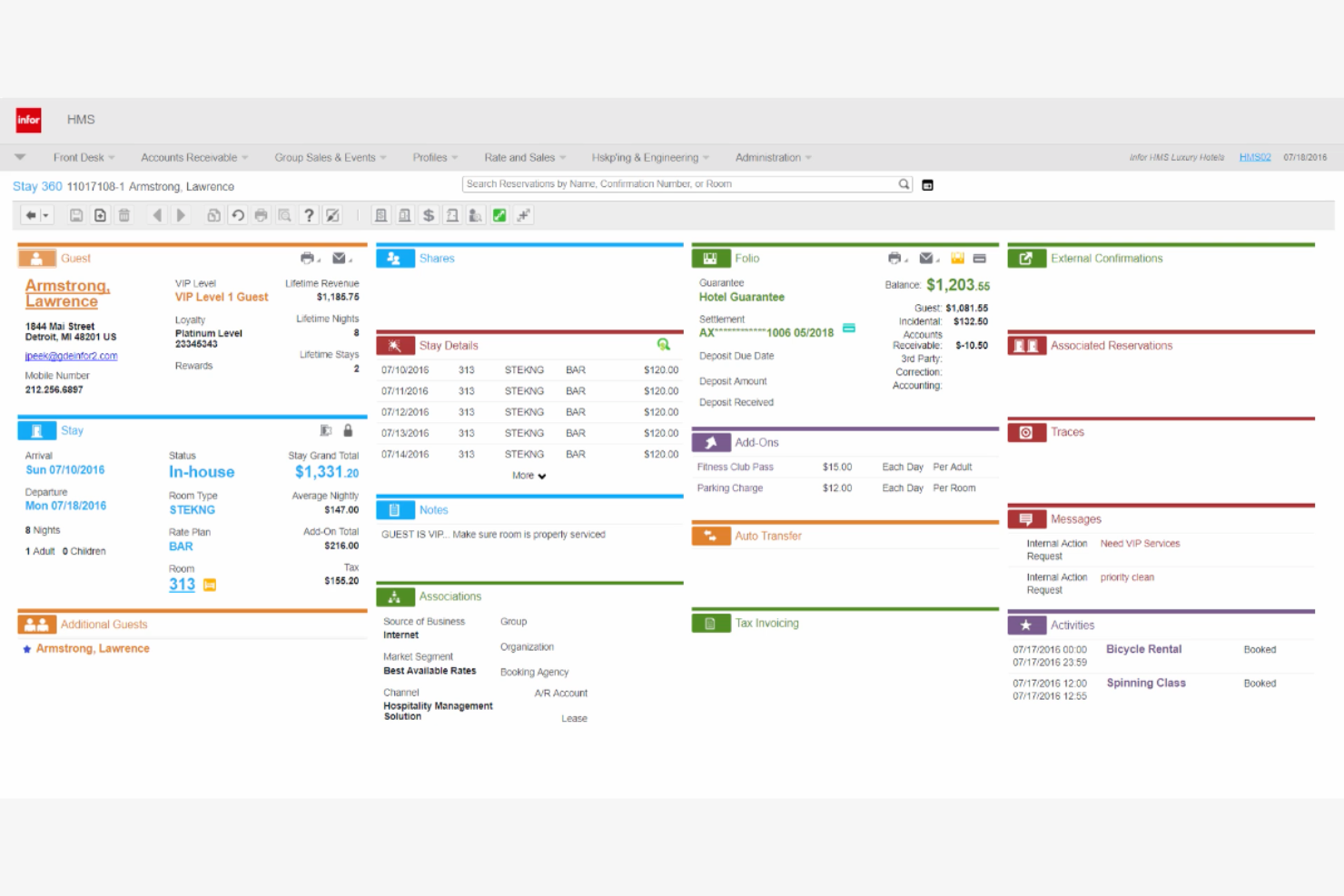Toggle the green edit mode icon in the toolbar
The height and width of the screenshot is (896, 1344).
[499, 215]
